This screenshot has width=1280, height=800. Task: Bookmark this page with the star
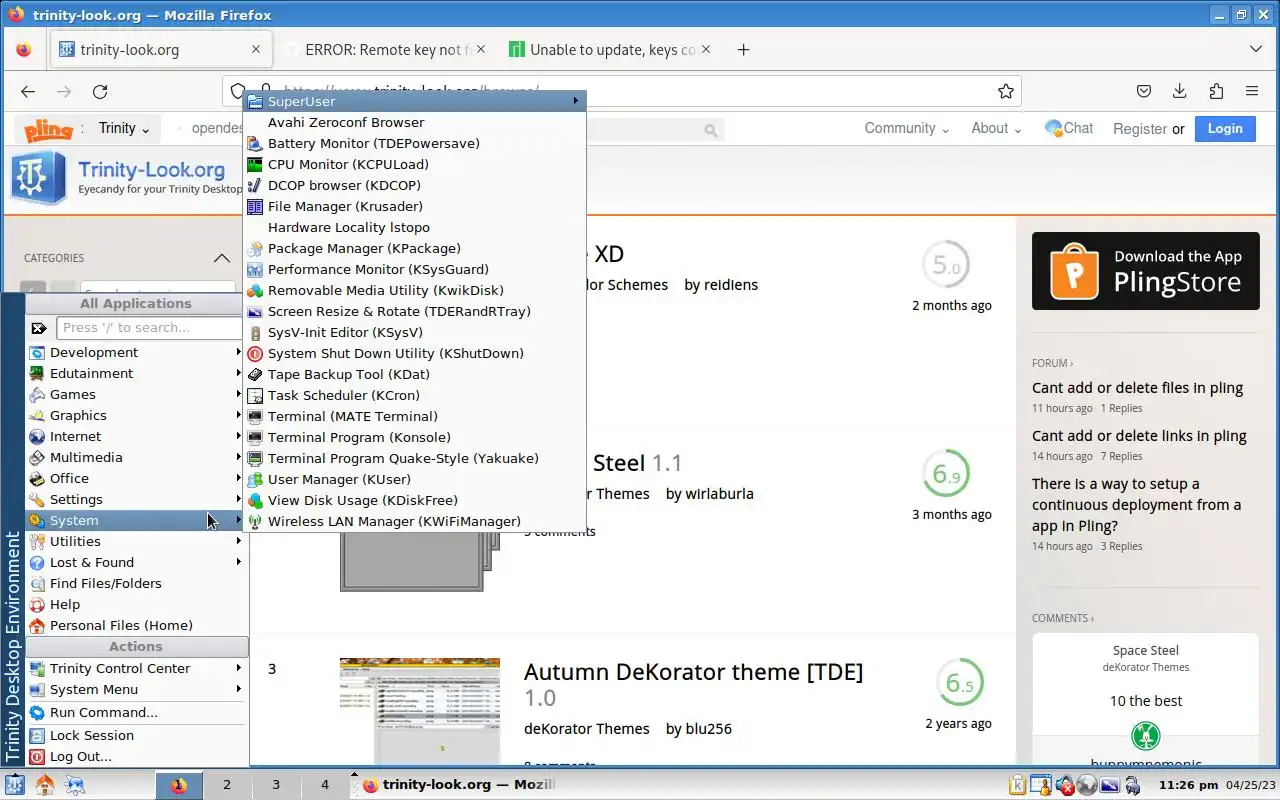pos(1006,91)
